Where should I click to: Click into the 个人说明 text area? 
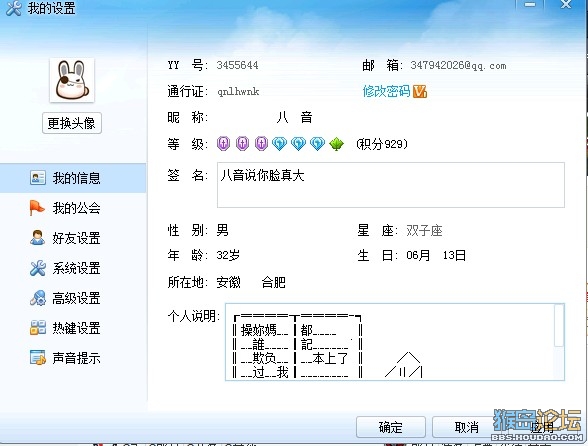click(x=390, y=342)
